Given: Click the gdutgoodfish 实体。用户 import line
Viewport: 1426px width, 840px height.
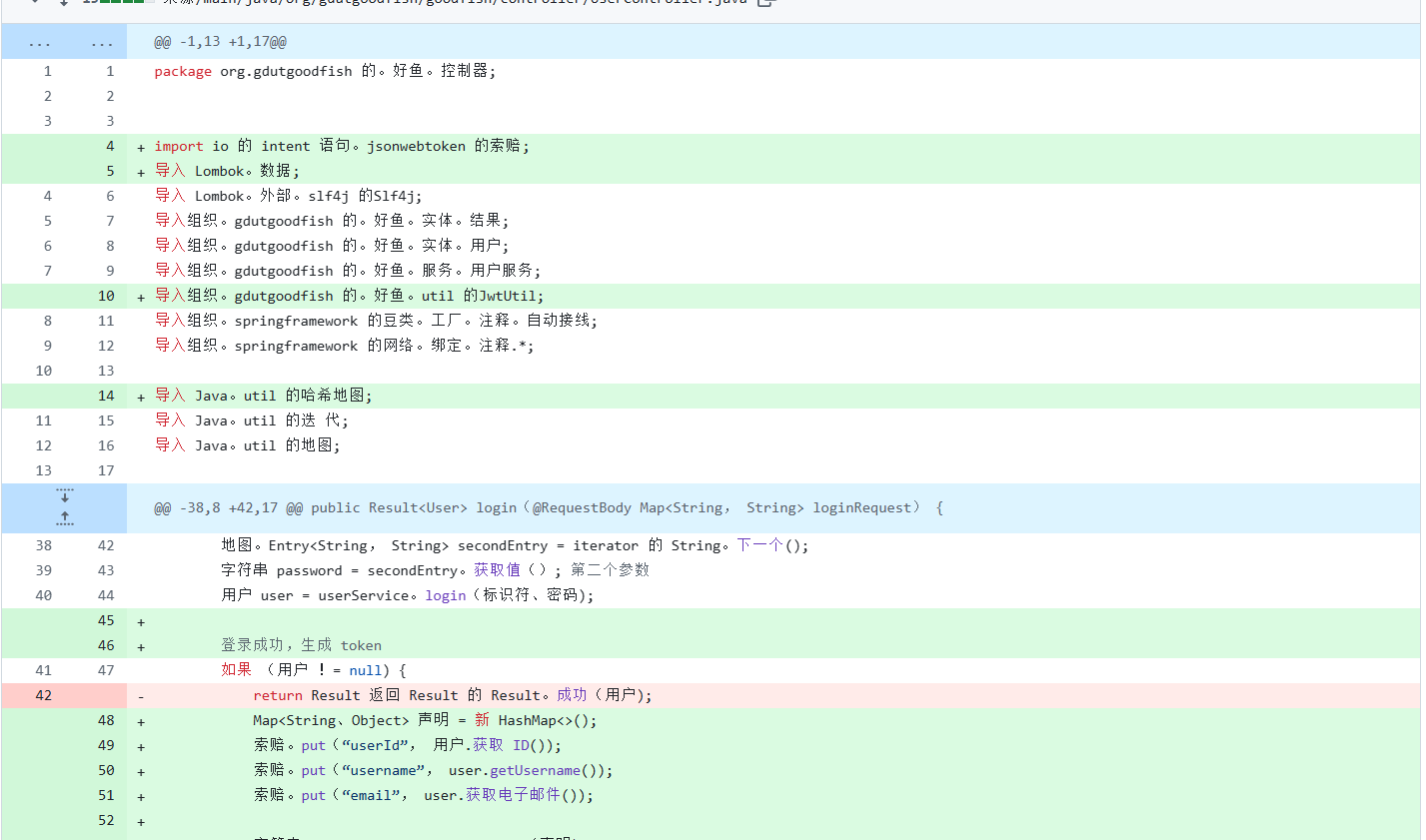Looking at the screenshot, I should pos(332,246).
